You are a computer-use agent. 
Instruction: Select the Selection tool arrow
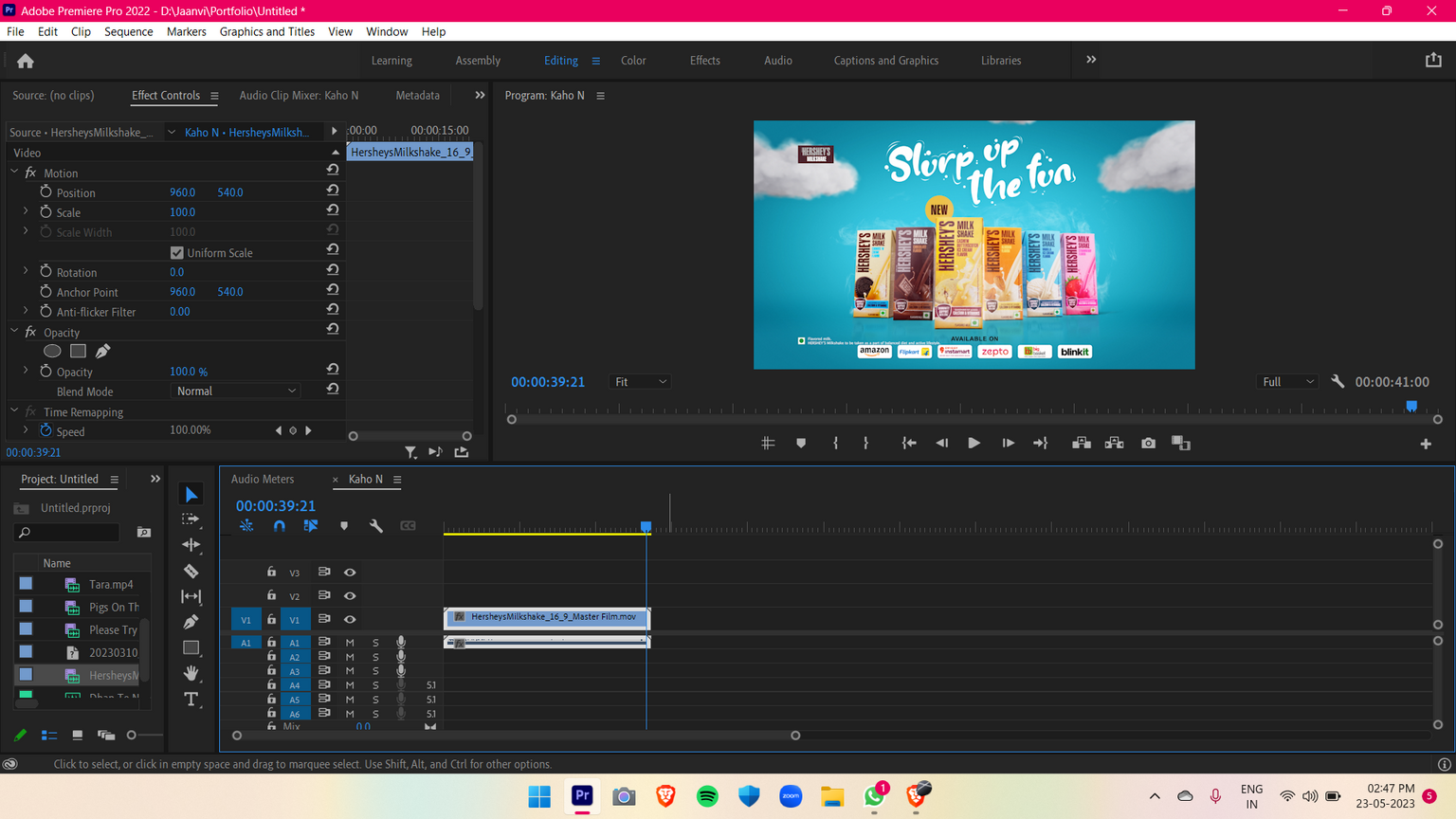[191, 494]
